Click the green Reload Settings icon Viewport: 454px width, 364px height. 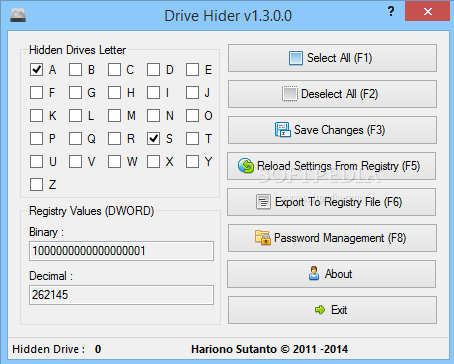pos(246,166)
